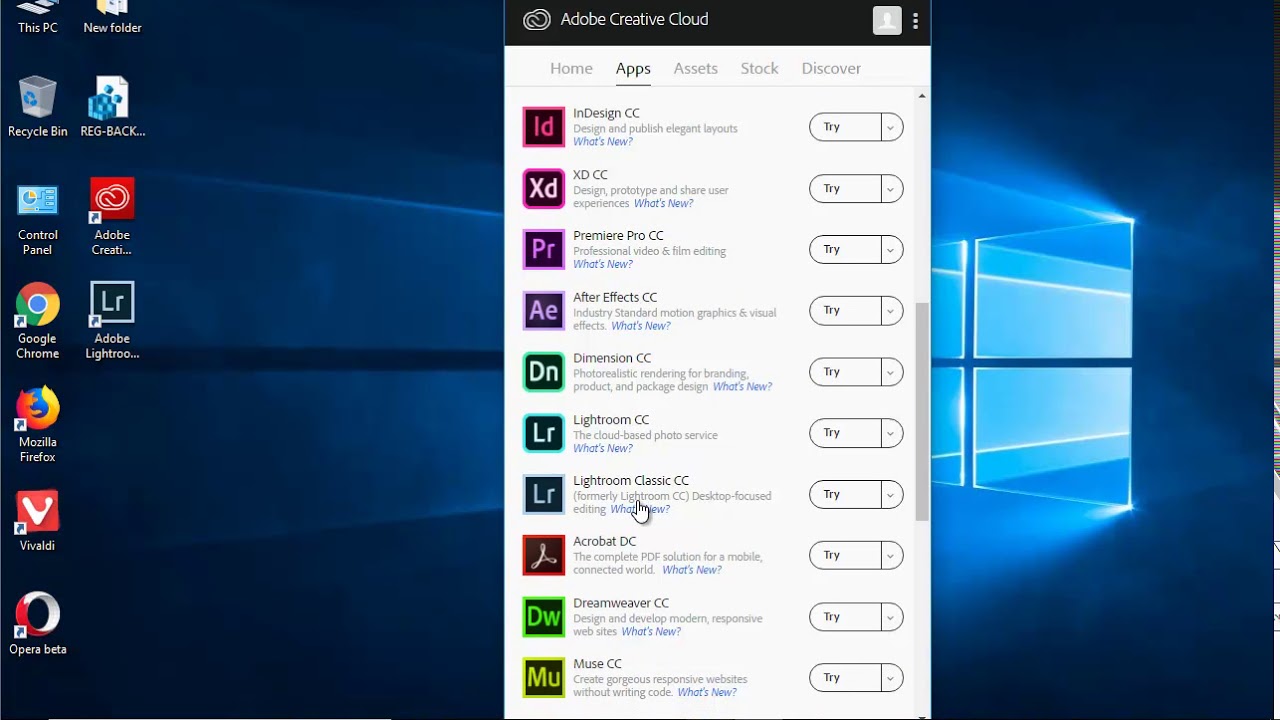Open the user profile avatar
The image size is (1280, 720).
pos(887,20)
